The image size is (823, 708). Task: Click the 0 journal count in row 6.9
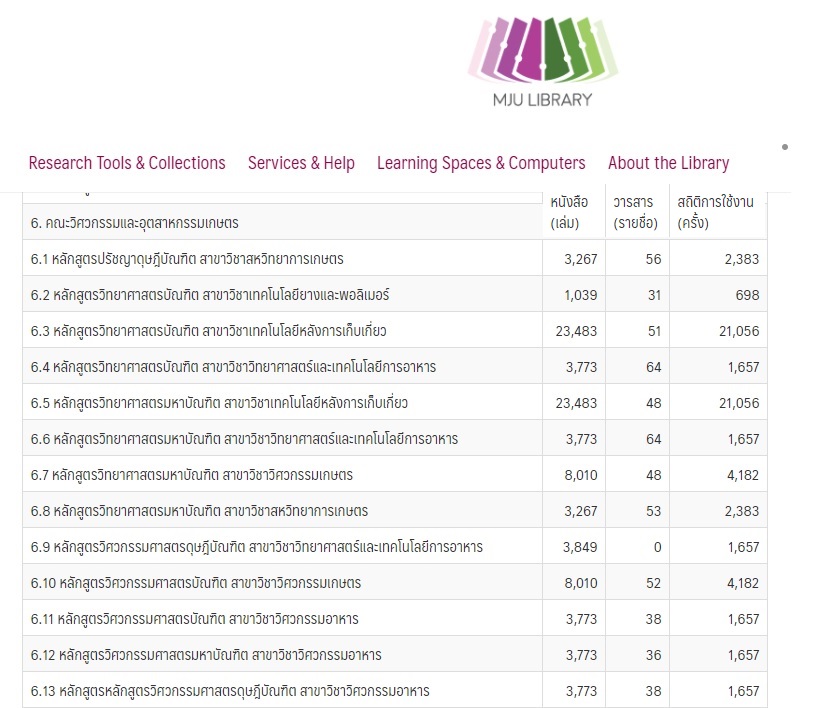point(654,547)
